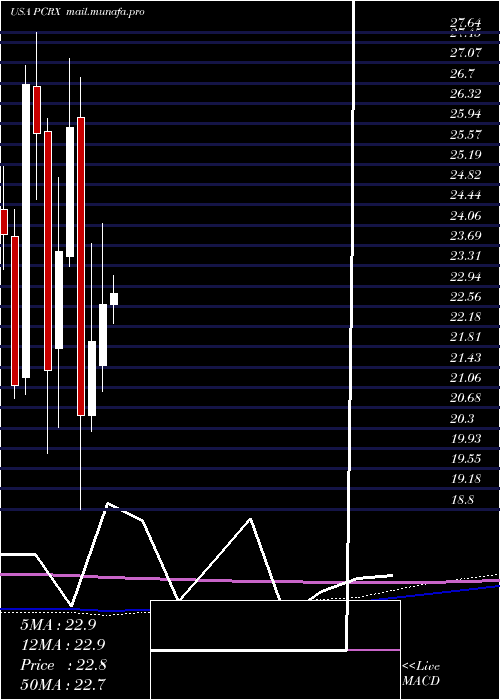500x700 pixels.
Task: Click the 19.18 price axis label
Action: tap(466, 479)
